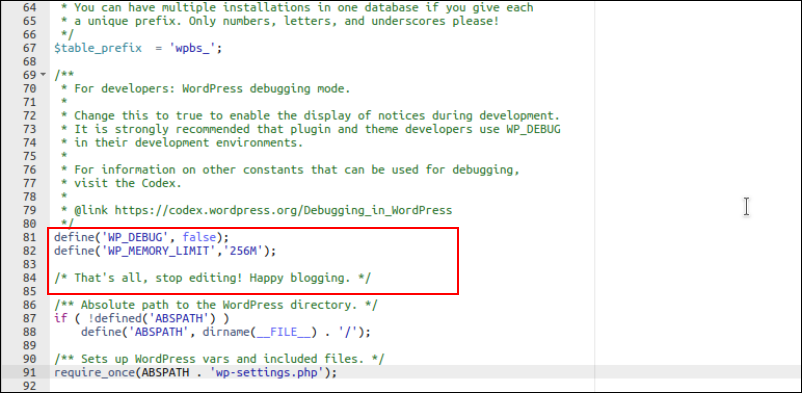The image size is (802, 393).
Task: Click the 'if' keyword on line 87
Action: tap(61, 318)
